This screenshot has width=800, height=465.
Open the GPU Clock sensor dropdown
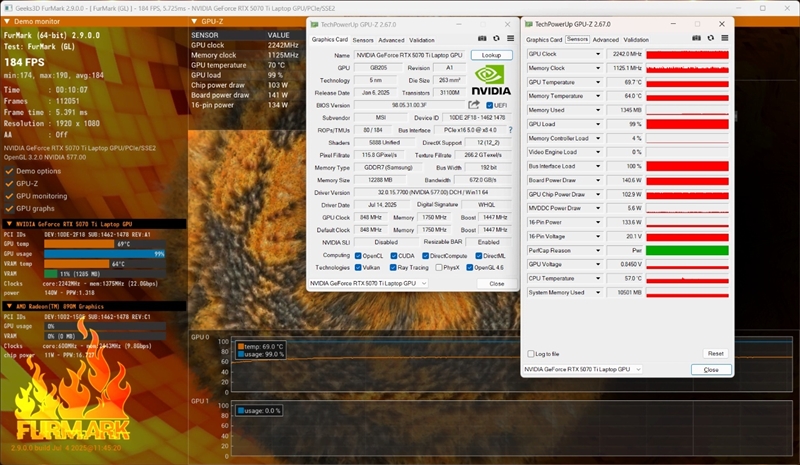(x=598, y=54)
